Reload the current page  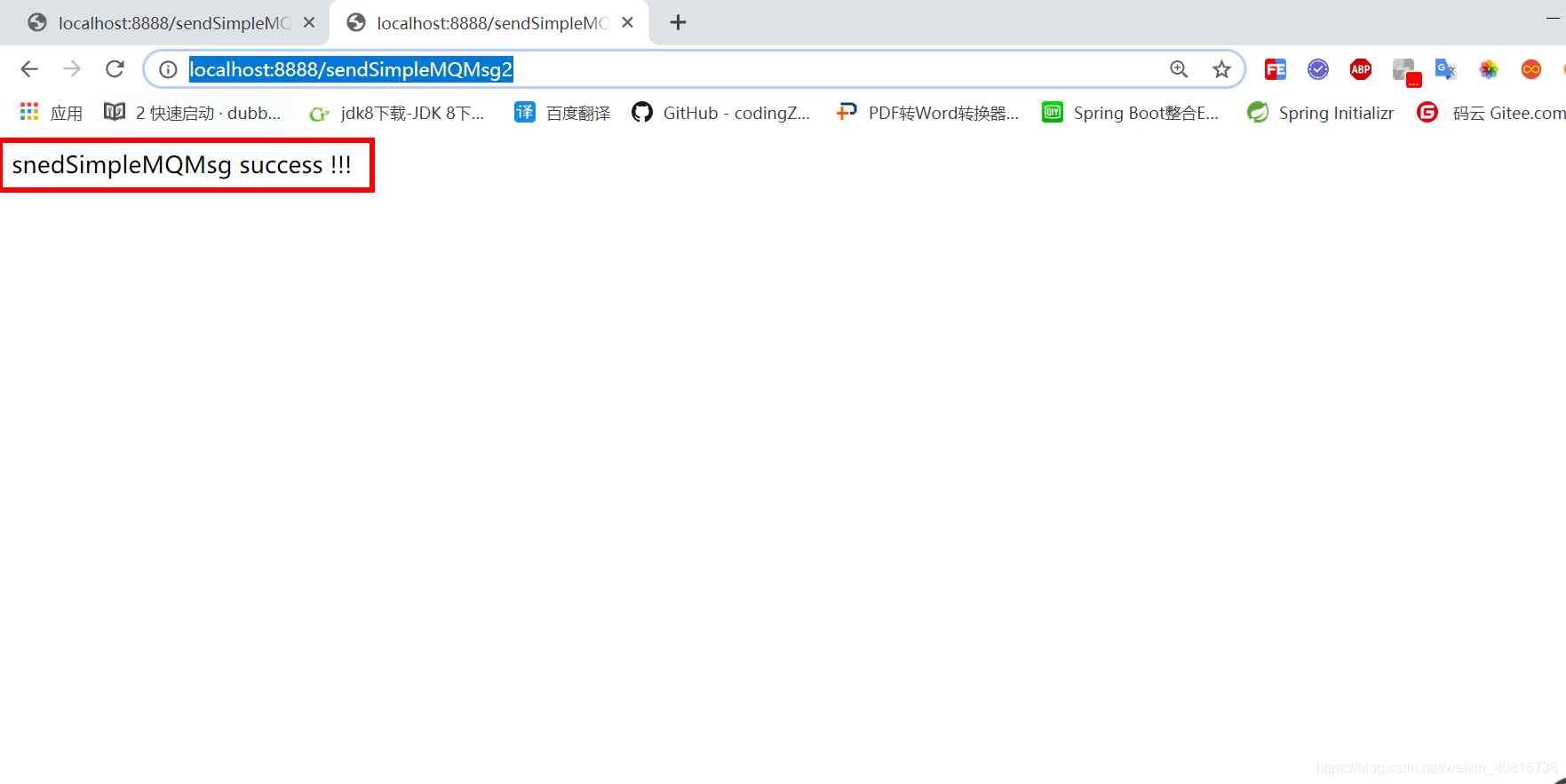[115, 69]
